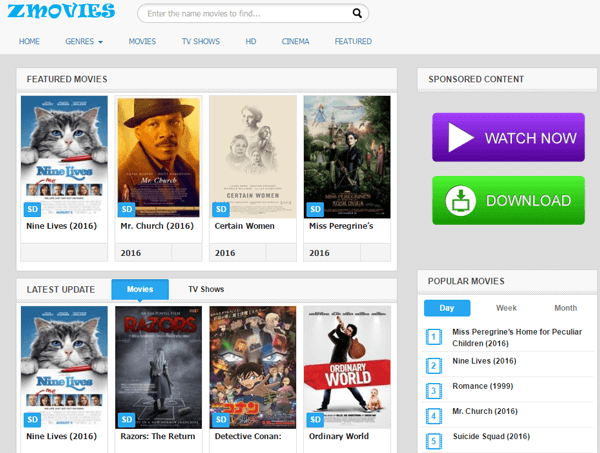
Task: Open featured Nine Lives (2016) title link
Action: point(61,226)
